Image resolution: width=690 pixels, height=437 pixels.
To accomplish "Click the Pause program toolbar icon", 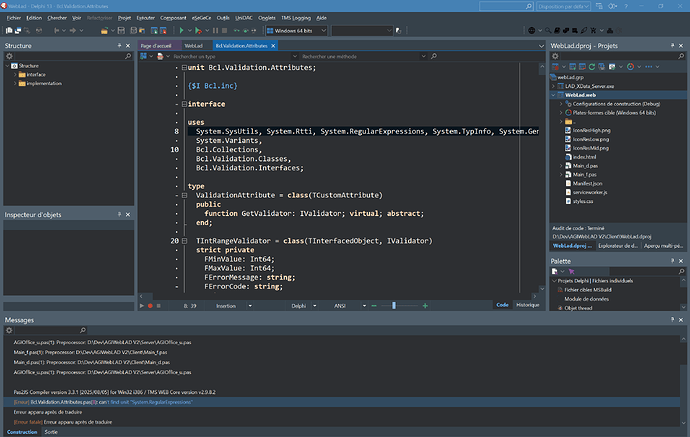I will pos(215,30).
